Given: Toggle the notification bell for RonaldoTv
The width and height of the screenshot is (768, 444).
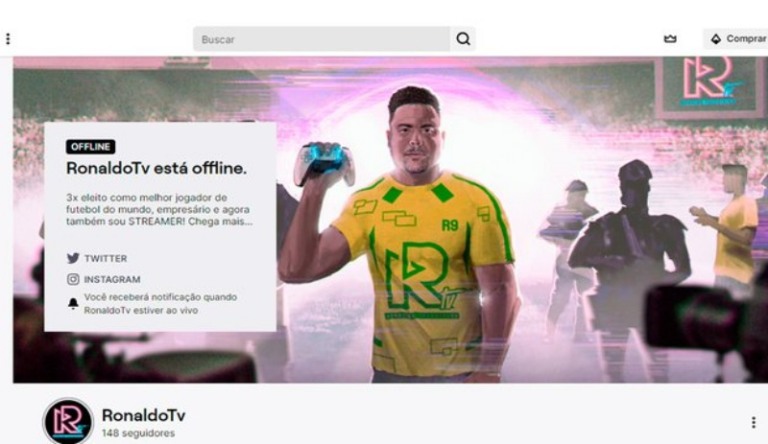Looking at the screenshot, I should (x=73, y=303).
